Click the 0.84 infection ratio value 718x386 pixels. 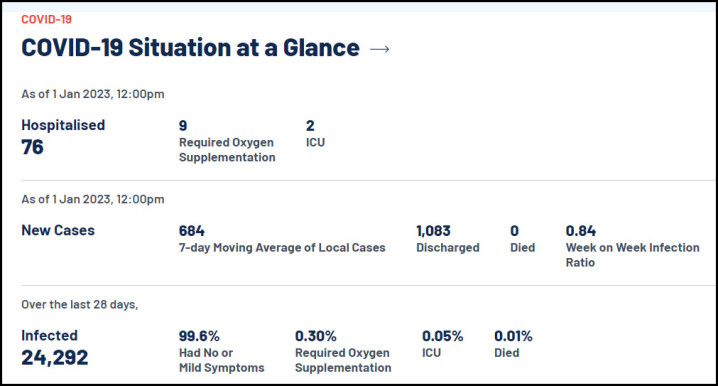[x=581, y=231]
